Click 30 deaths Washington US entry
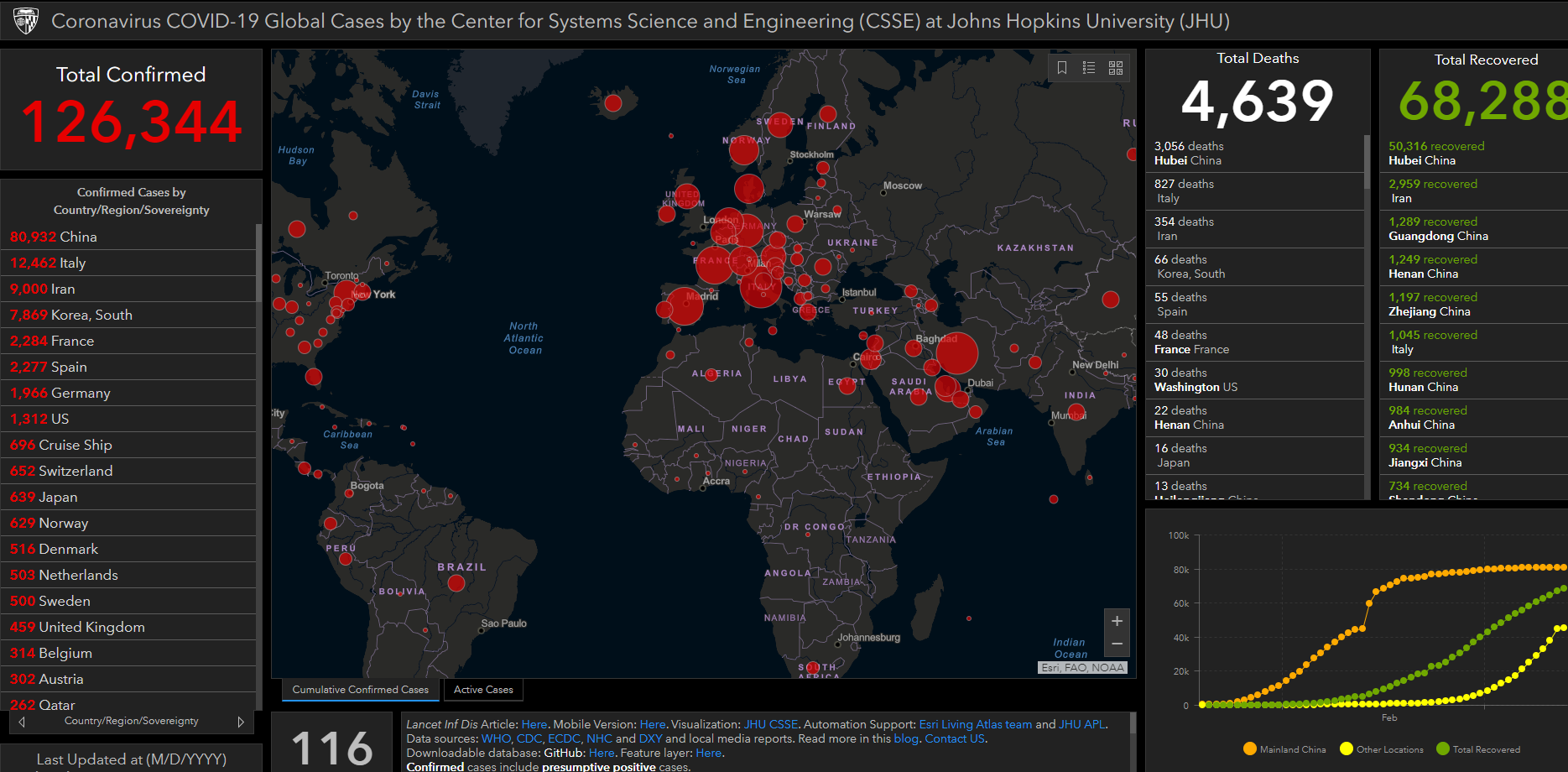This screenshot has width=1568, height=772. [1255, 380]
